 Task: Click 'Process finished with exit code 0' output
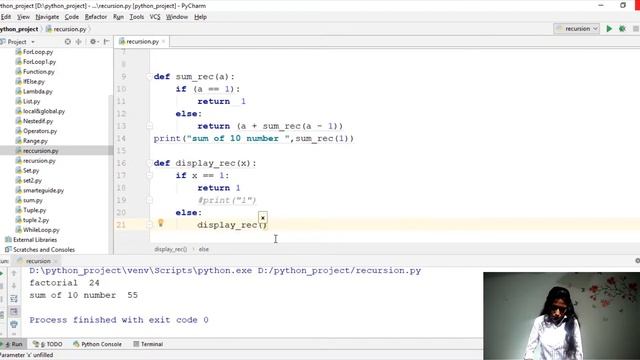[119, 320]
